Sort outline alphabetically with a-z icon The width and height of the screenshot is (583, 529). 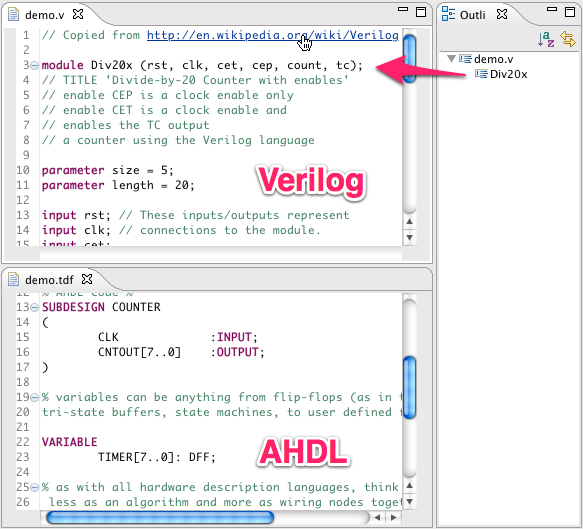pyautogui.click(x=546, y=39)
